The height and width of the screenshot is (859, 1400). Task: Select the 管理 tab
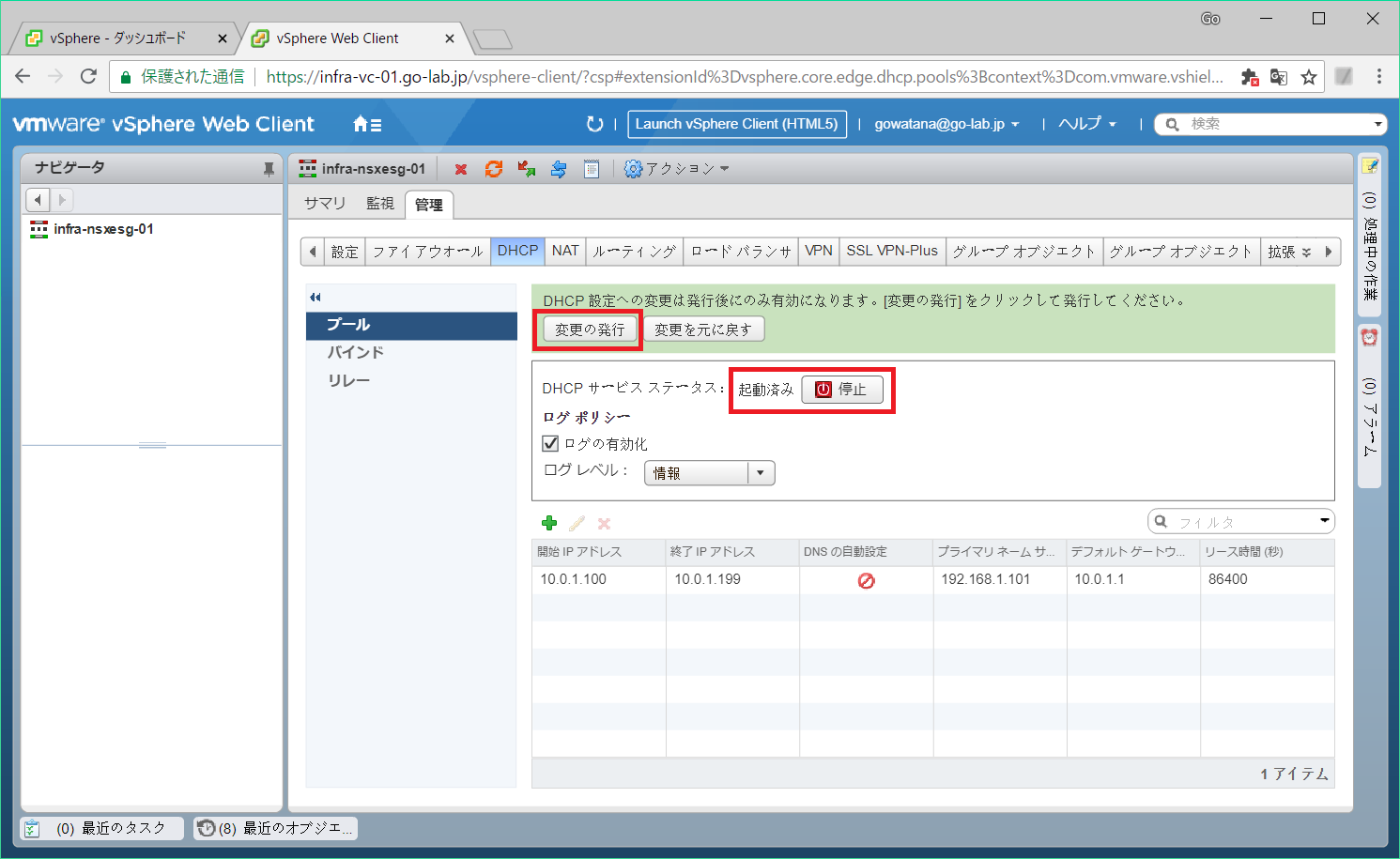[x=429, y=205]
